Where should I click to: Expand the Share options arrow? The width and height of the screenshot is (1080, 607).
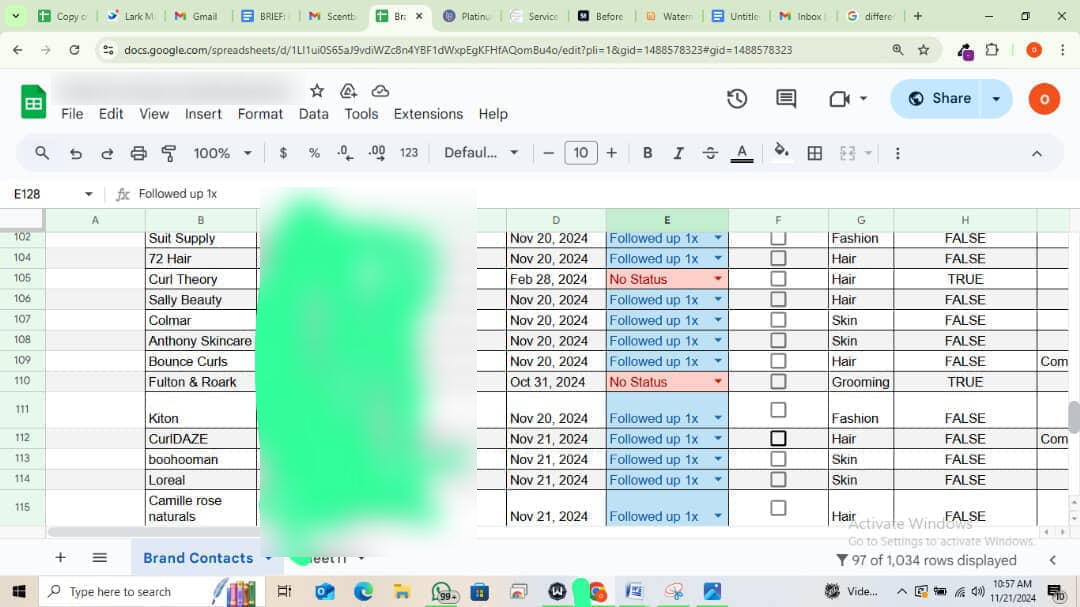tap(996, 99)
